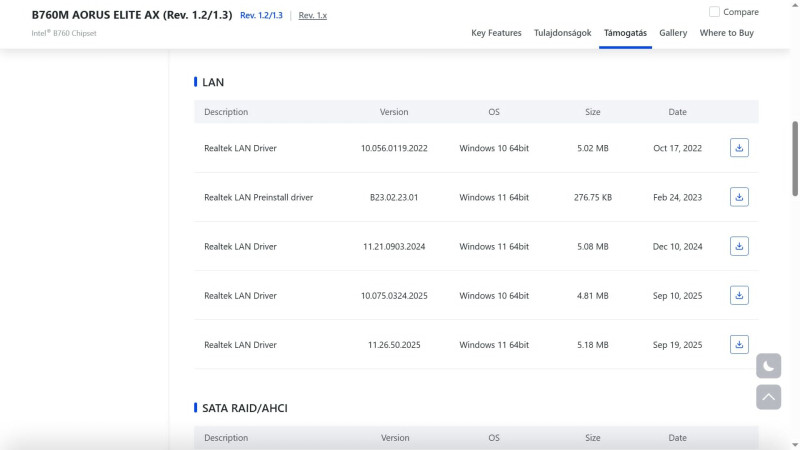
Task: Click the Version column header in LAN table
Action: coord(394,112)
